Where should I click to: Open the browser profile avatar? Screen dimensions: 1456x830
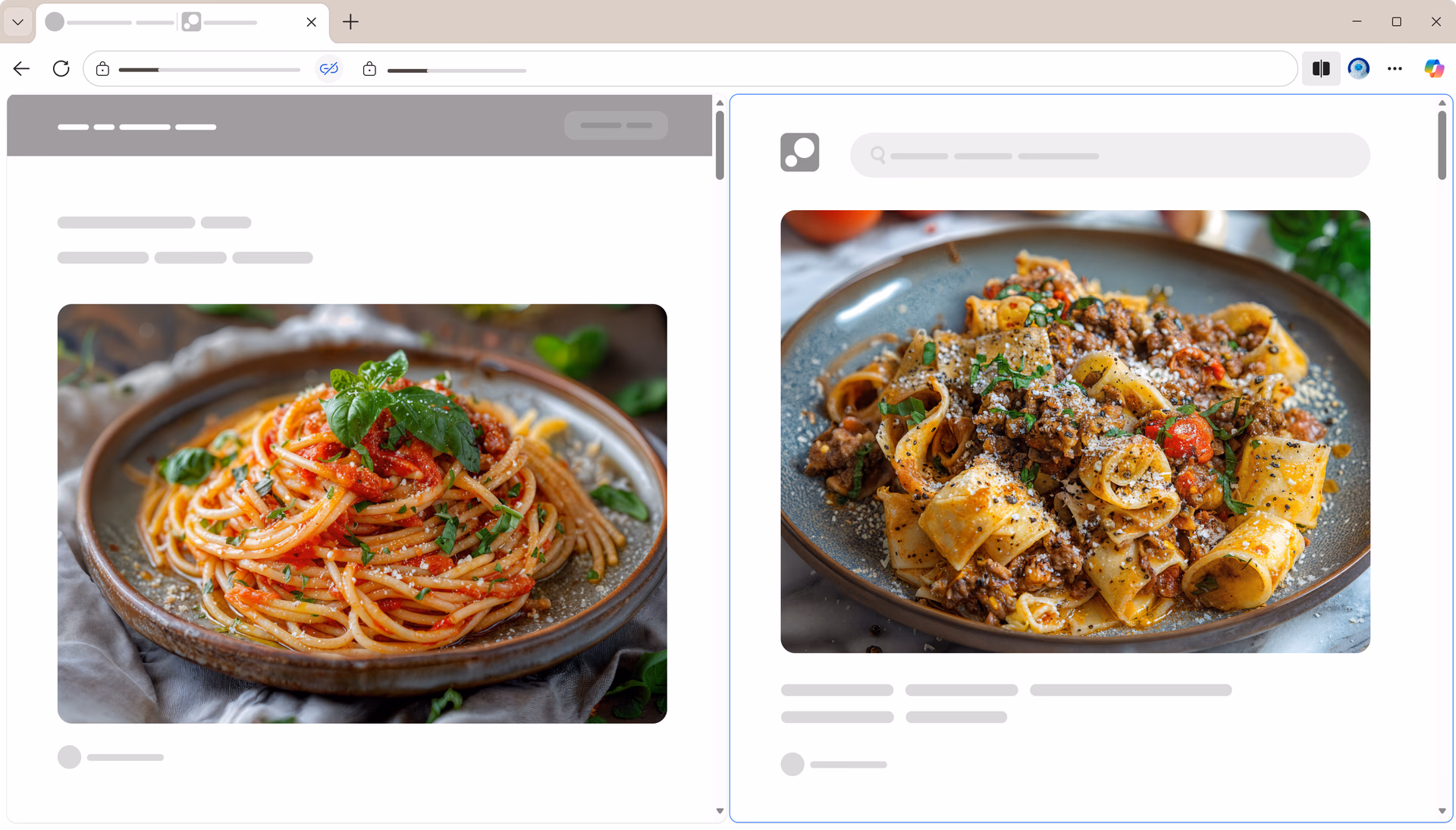[1358, 69]
